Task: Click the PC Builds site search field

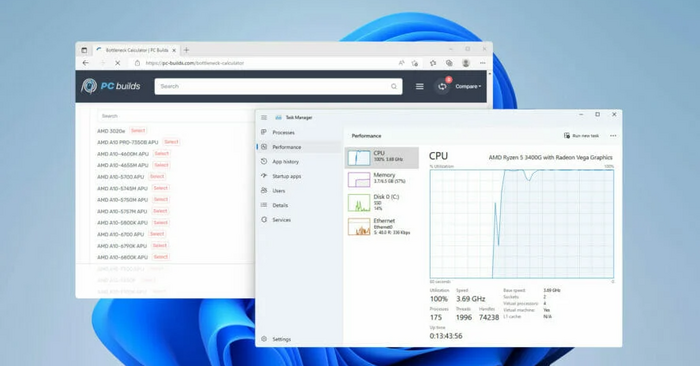Action: click(x=278, y=87)
